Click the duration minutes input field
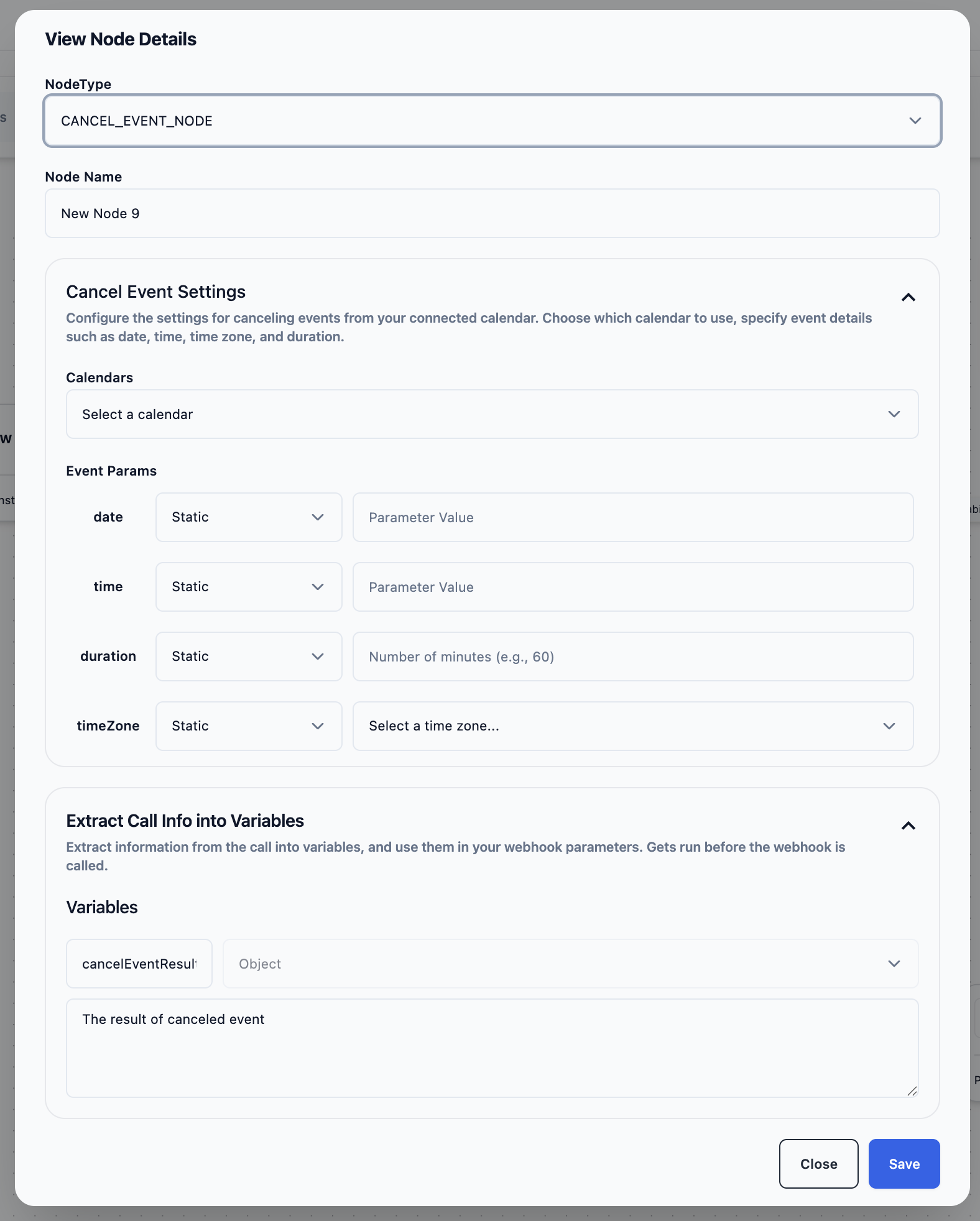This screenshot has height=1221, width=980. pos(632,657)
